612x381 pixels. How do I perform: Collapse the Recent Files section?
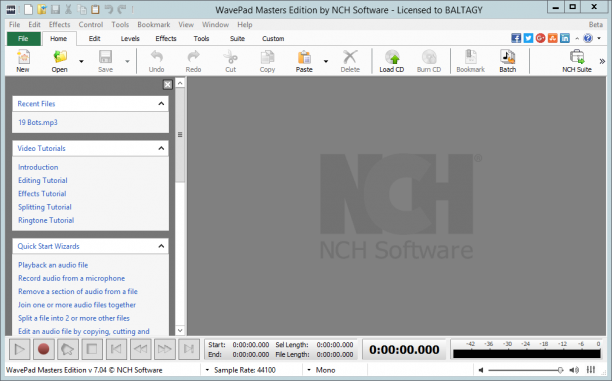click(x=161, y=103)
